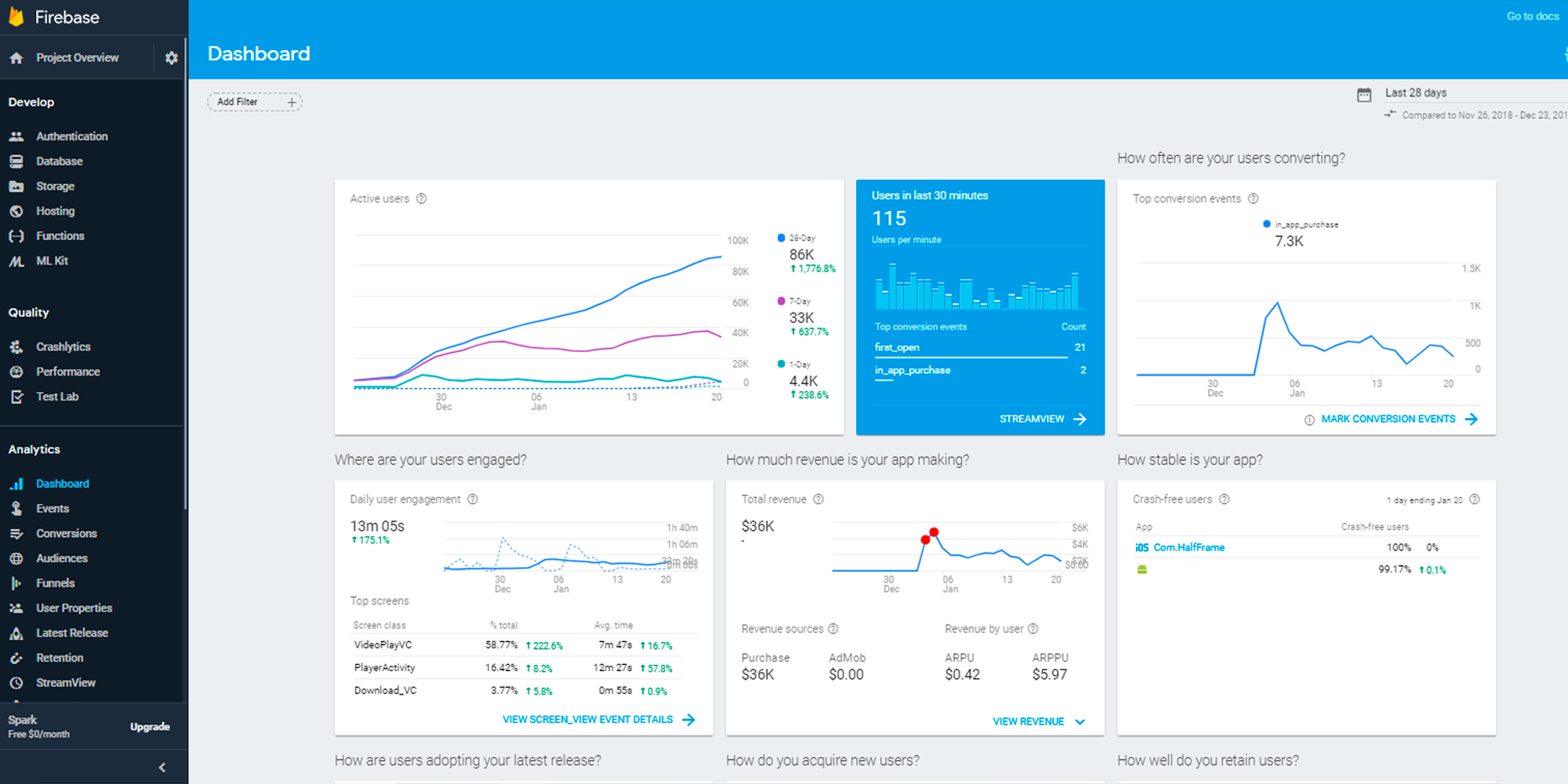Click the Upgrade plan button

pyautogui.click(x=150, y=727)
